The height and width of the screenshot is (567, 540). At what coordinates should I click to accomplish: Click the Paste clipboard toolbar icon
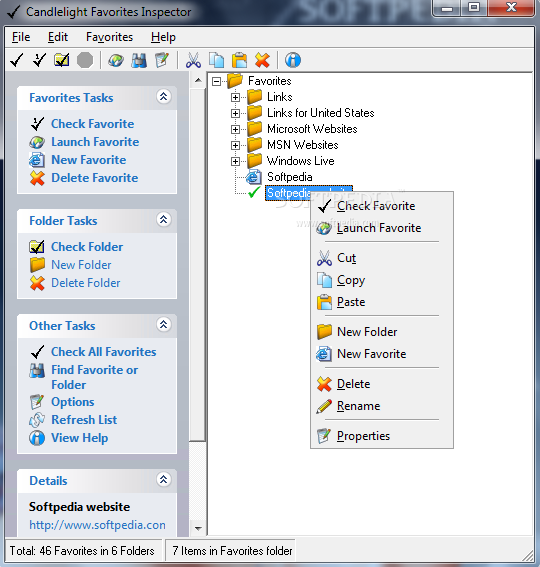coord(239,60)
